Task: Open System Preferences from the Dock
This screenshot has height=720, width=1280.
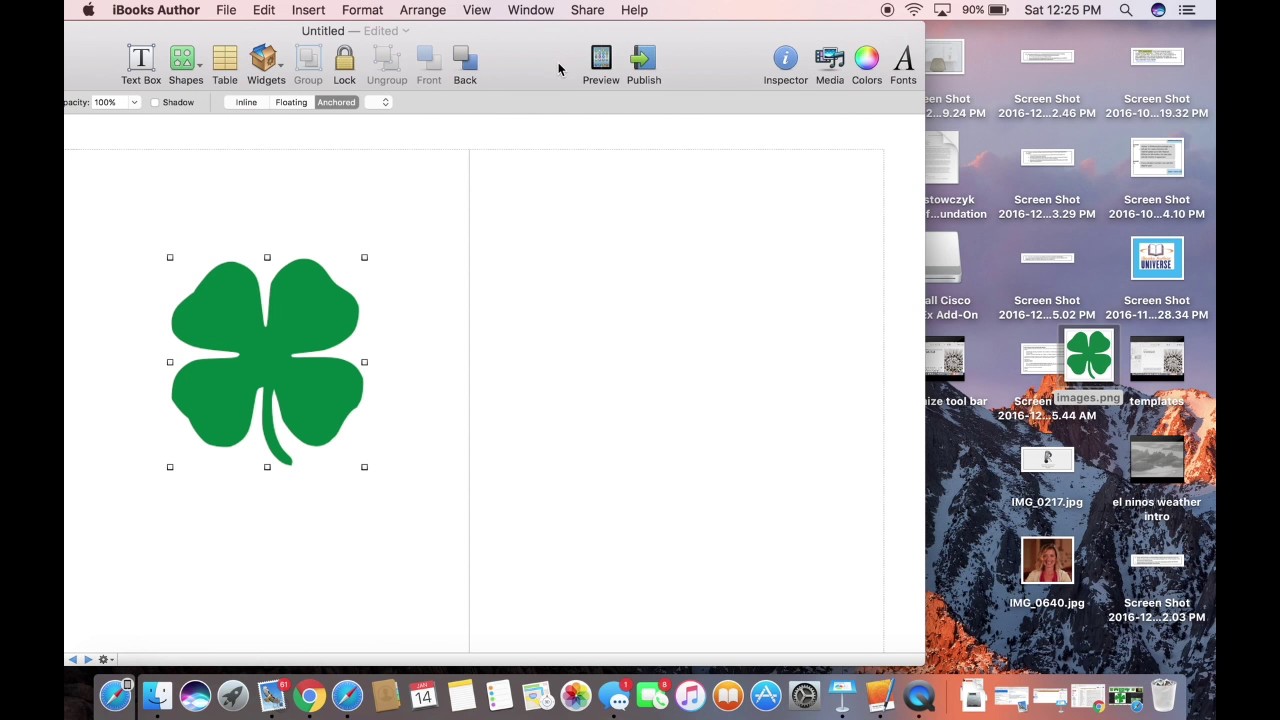Action: point(804,696)
